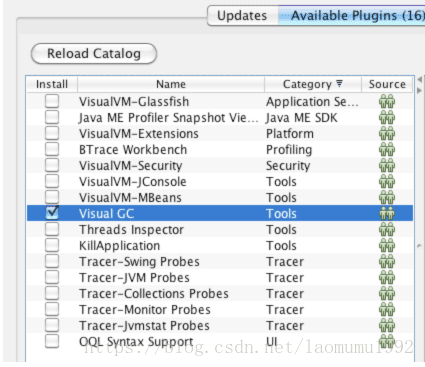Click the source icon for VisualVM-Extensions

[387, 133]
